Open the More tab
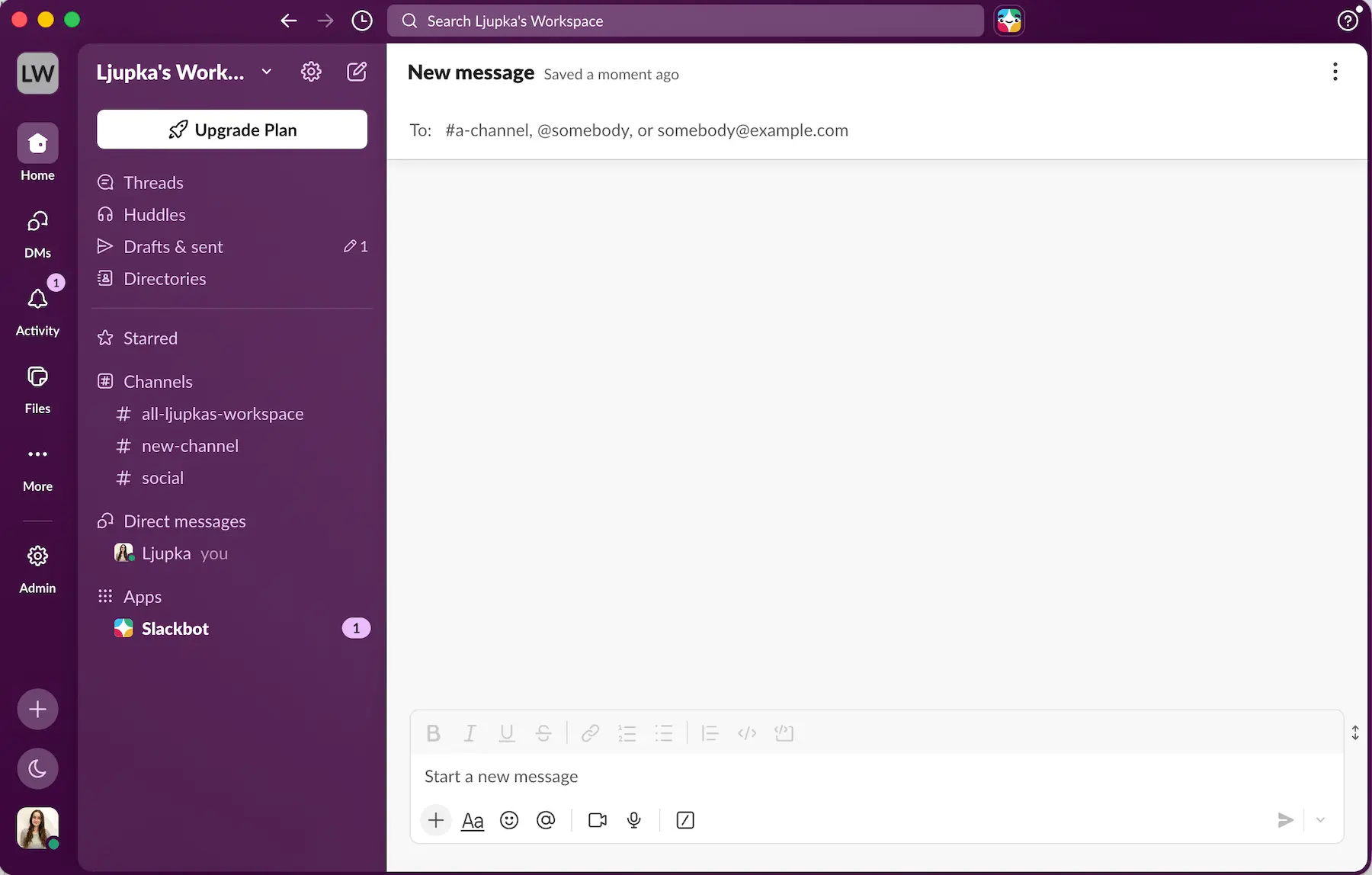The height and width of the screenshot is (875, 1372). coord(37,468)
